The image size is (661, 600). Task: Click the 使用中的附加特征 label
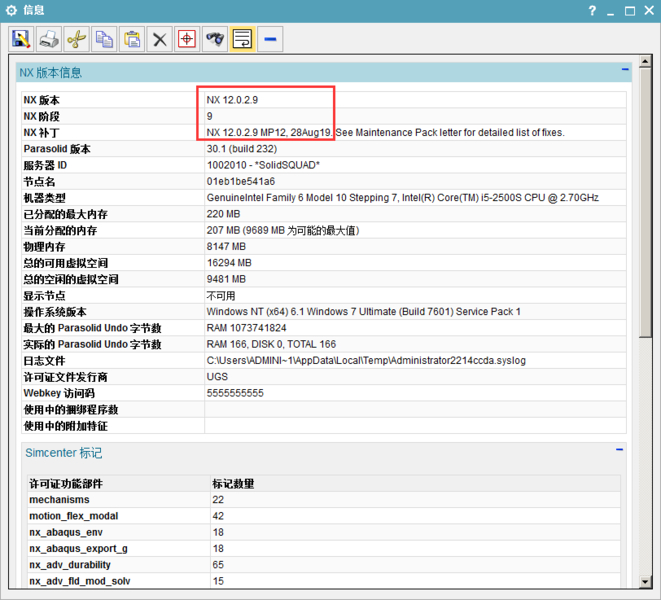(65, 426)
